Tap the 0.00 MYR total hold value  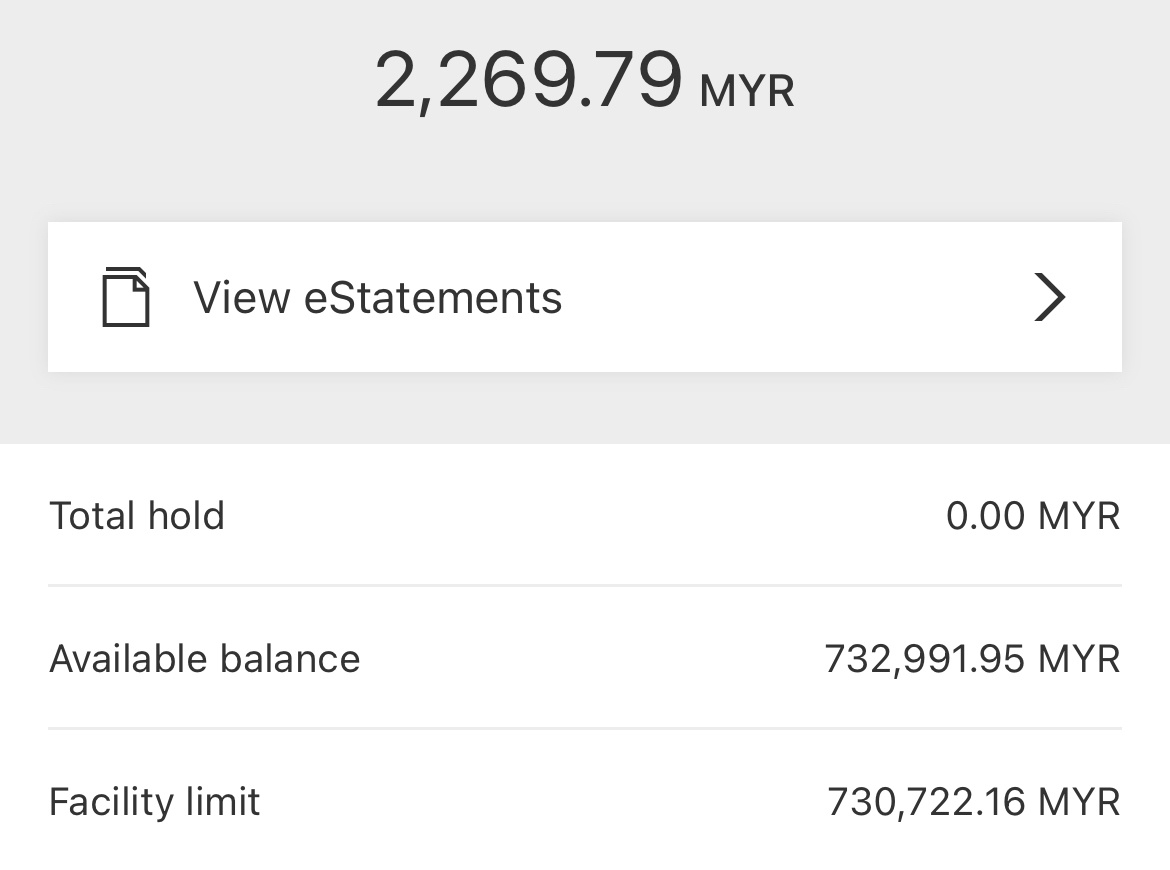coord(1033,516)
